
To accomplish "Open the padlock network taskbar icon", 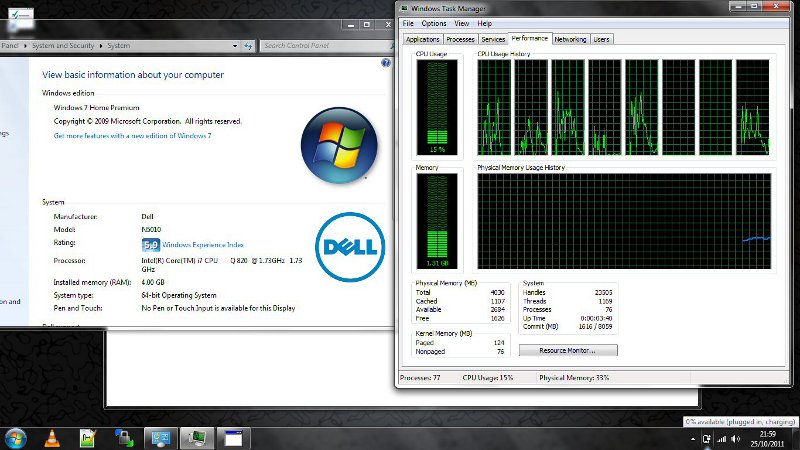I will (x=124, y=438).
